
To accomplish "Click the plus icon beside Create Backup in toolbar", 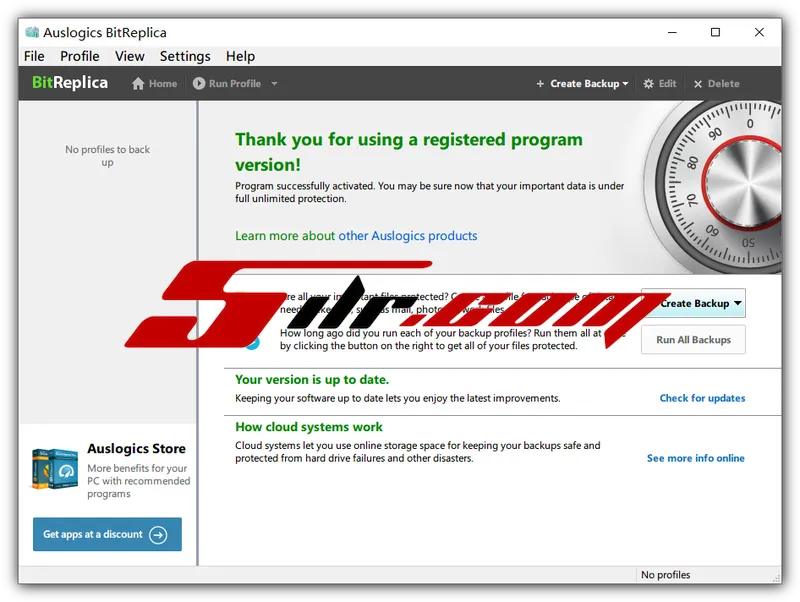I will pos(540,84).
